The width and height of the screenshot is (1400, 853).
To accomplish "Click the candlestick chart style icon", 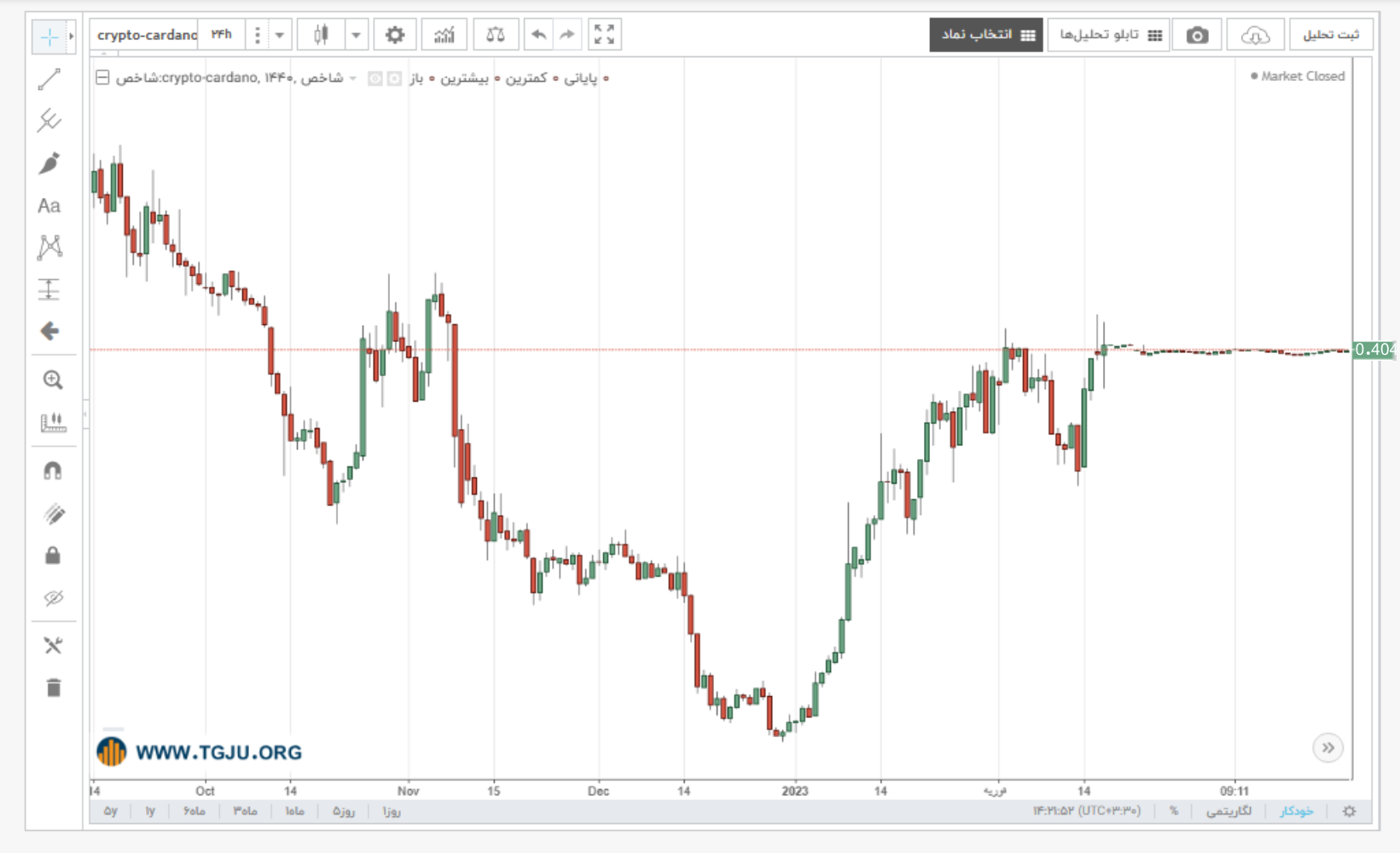I will point(321,35).
